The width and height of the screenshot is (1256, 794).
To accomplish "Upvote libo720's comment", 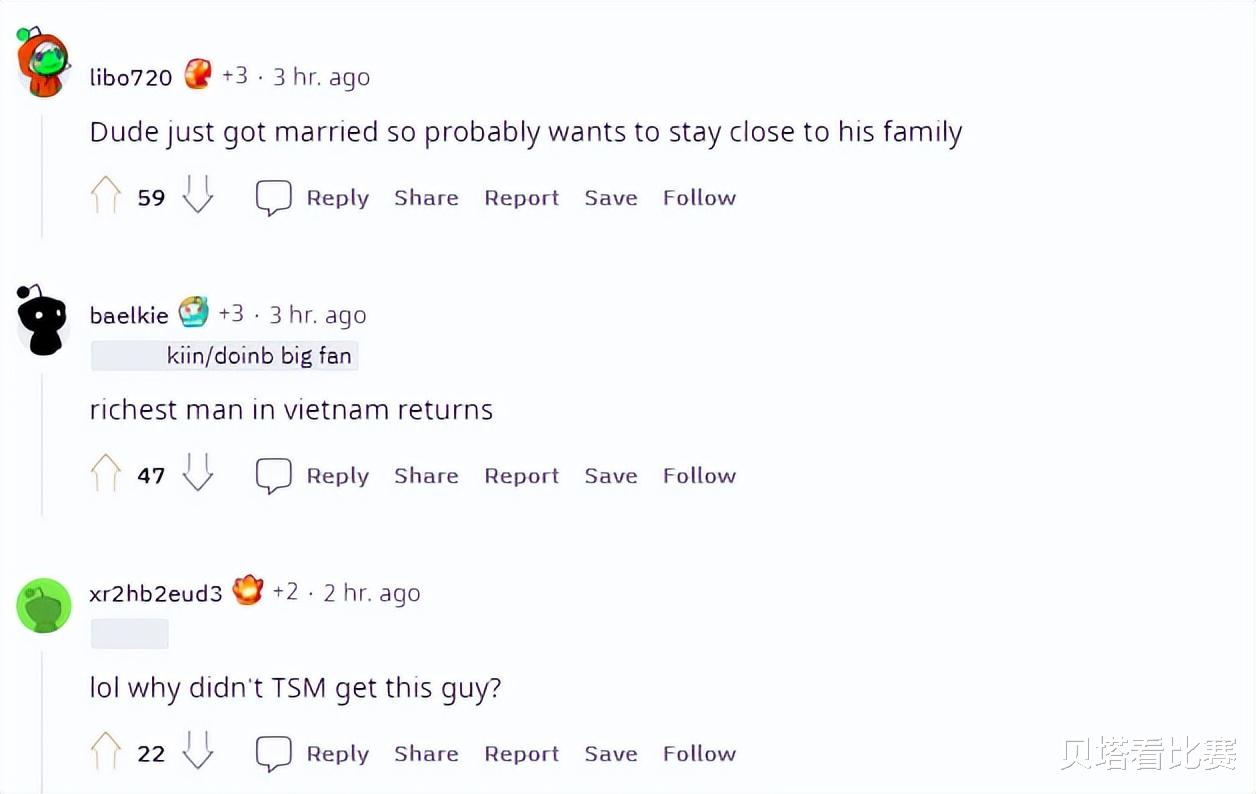I will (x=105, y=196).
